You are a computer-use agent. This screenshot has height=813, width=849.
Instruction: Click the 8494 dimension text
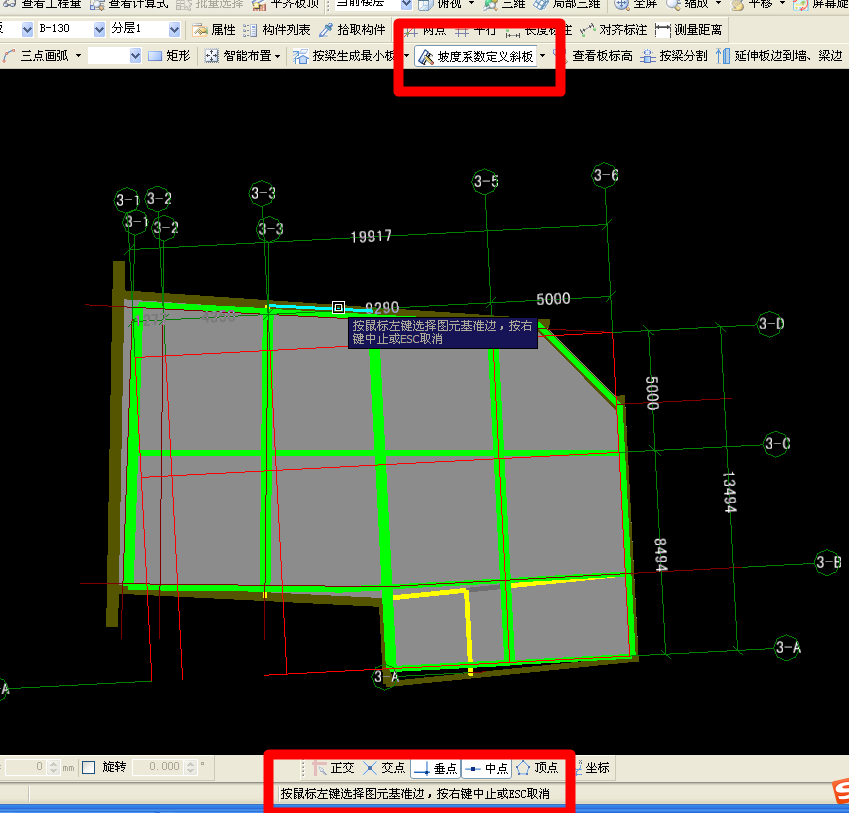click(661, 555)
